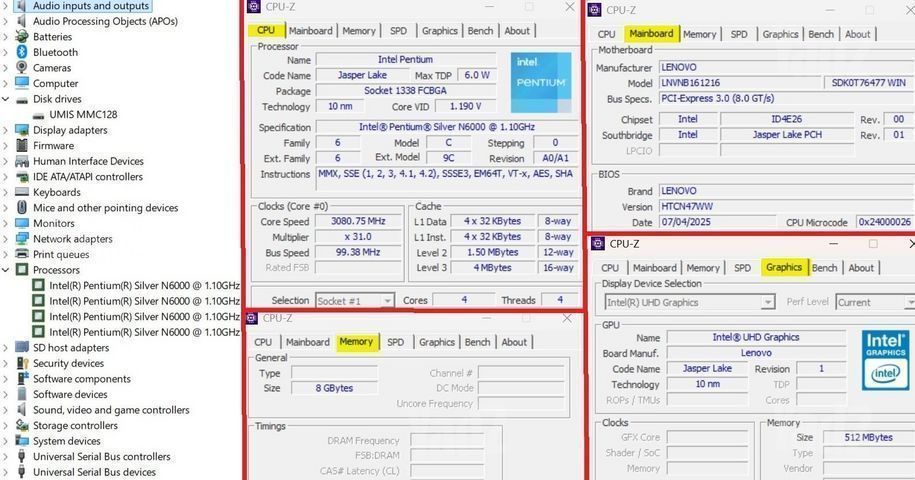
Task: Select Software devices category
Action: (x=70, y=394)
